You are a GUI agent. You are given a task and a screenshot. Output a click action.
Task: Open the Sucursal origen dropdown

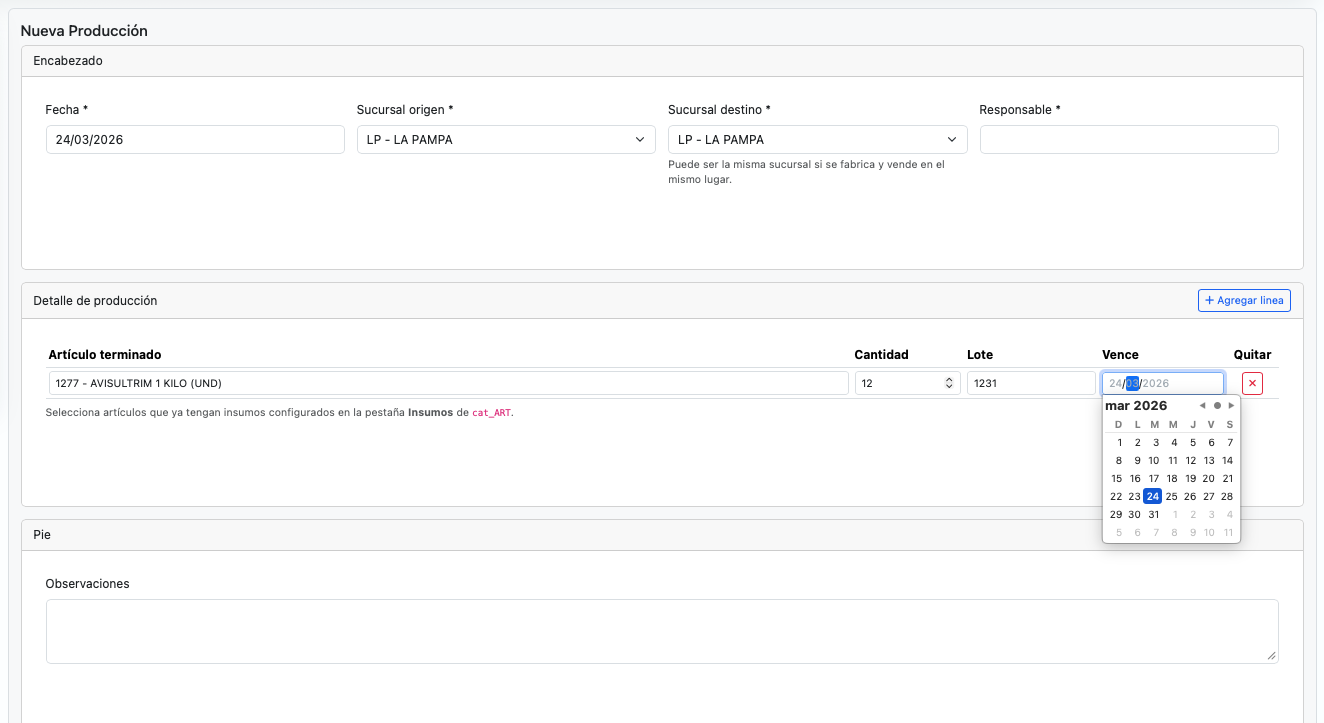500,140
